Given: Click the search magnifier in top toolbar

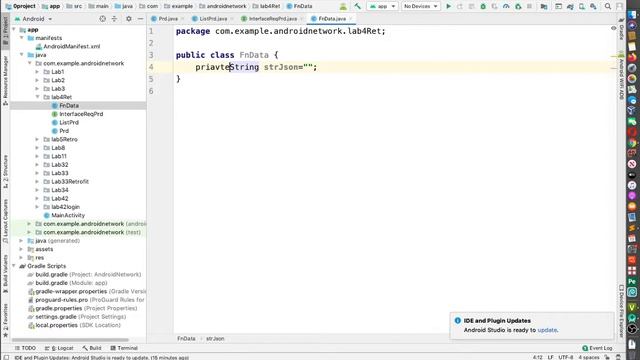Looking at the screenshot, I should 608,7.
